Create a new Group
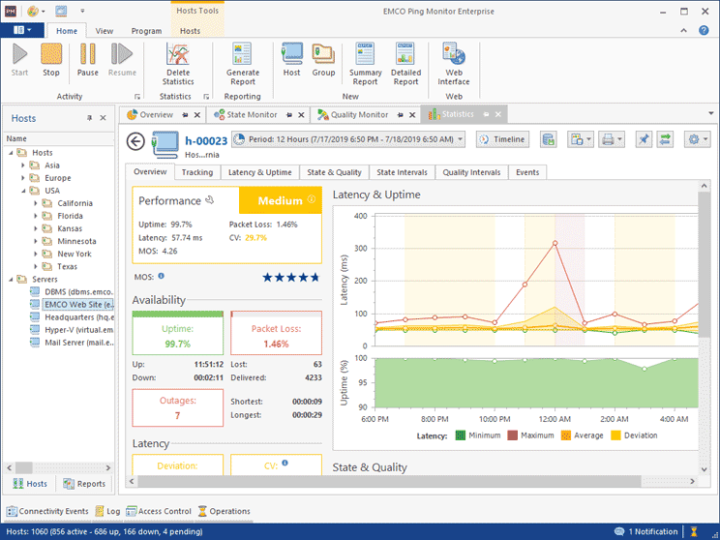720x540 pixels. (x=323, y=60)
